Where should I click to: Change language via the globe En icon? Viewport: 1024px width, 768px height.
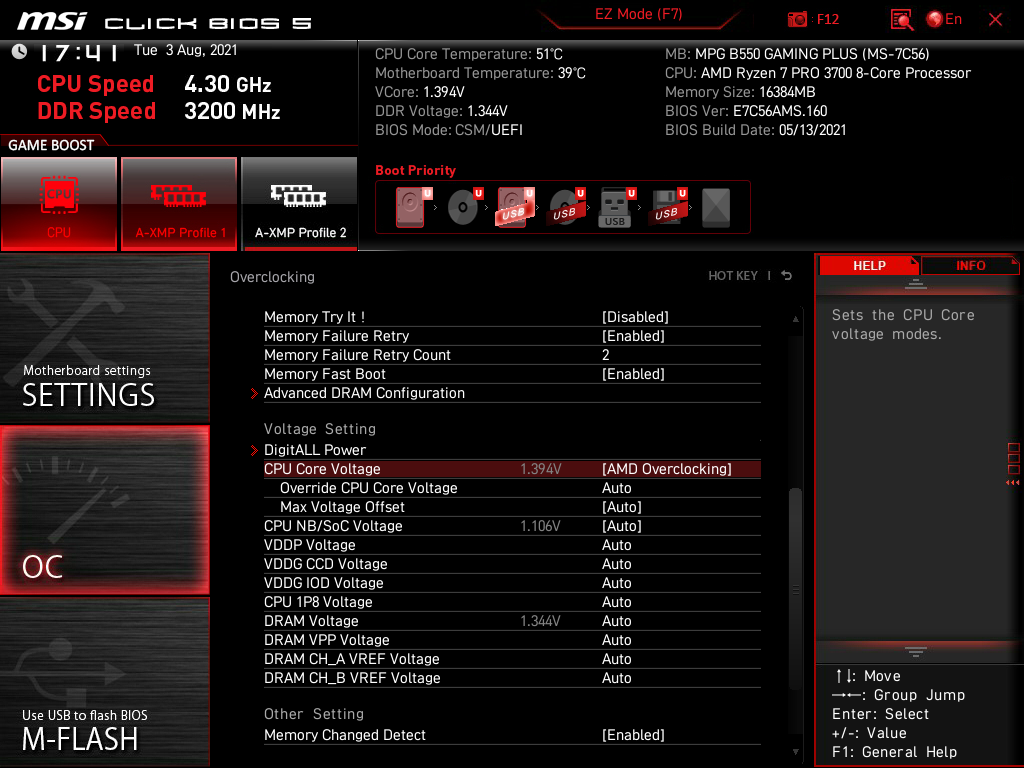tap(944, 20)
